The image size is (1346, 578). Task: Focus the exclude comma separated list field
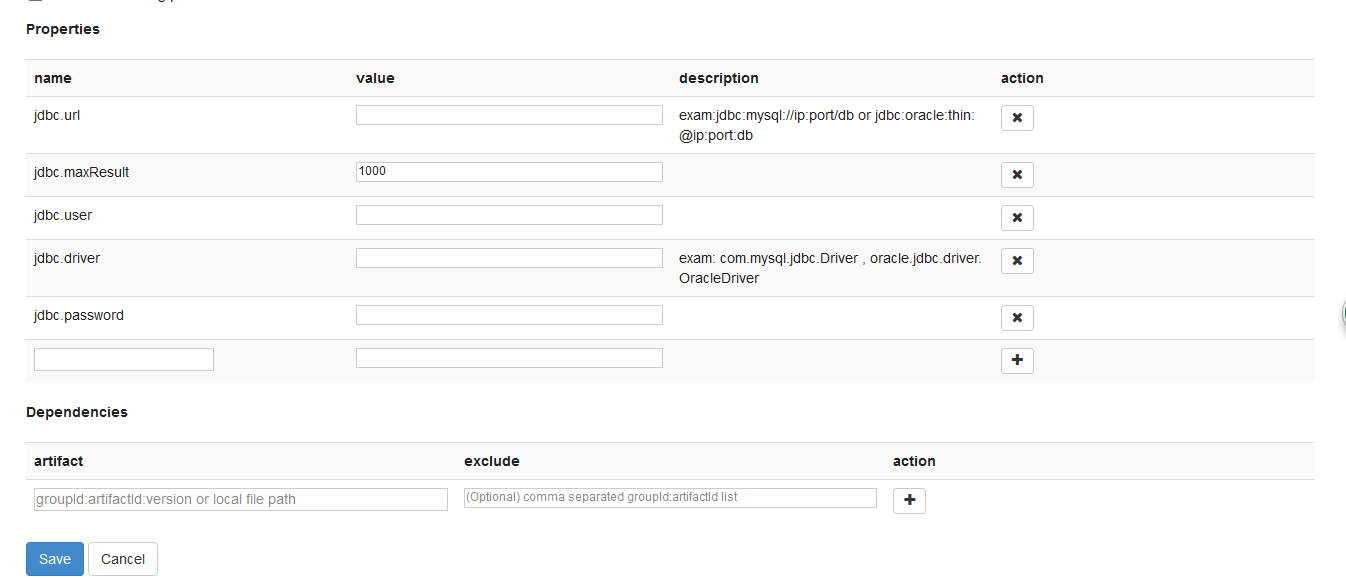(x=670, y=497)
